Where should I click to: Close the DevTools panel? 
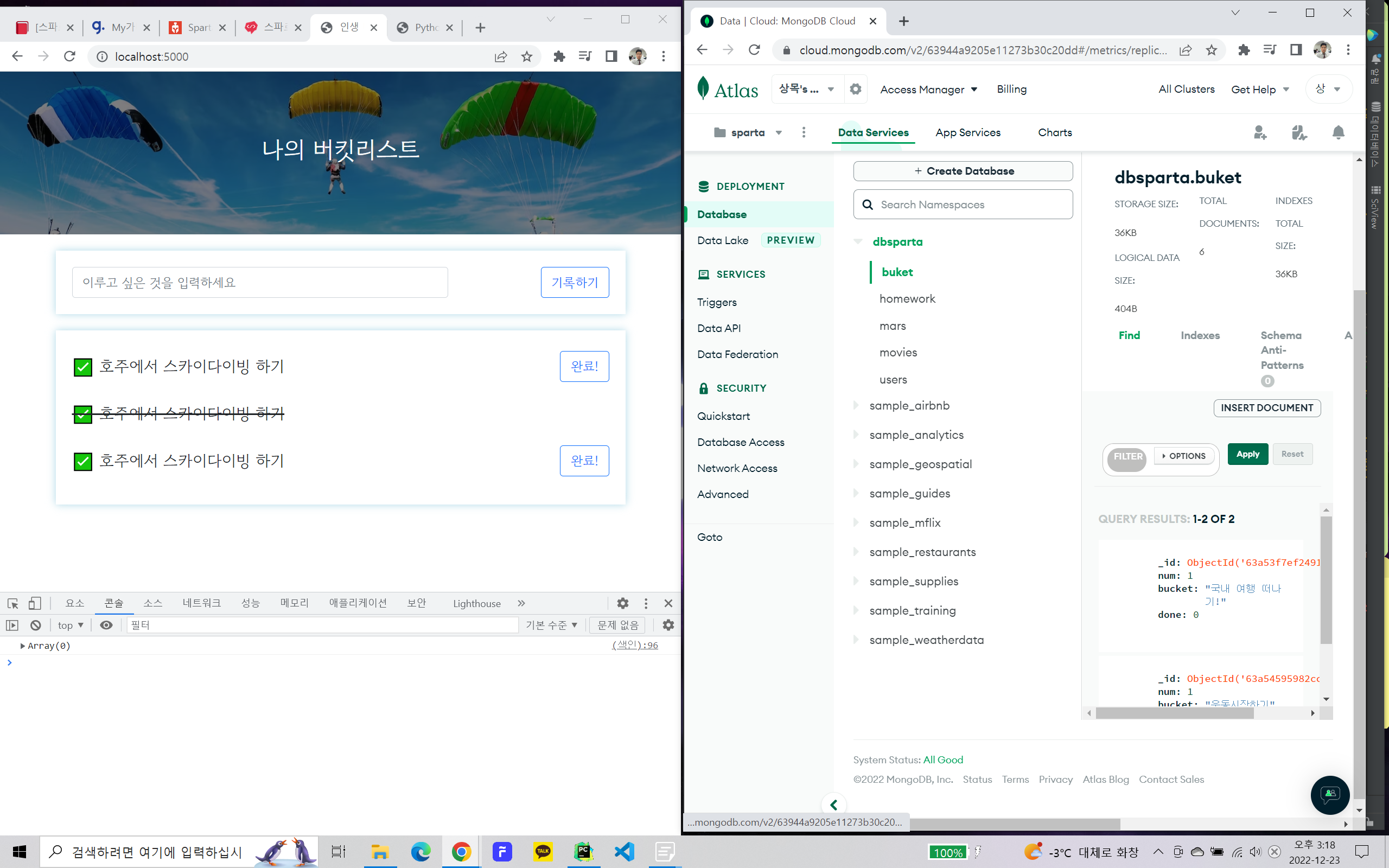coord(668,603)
